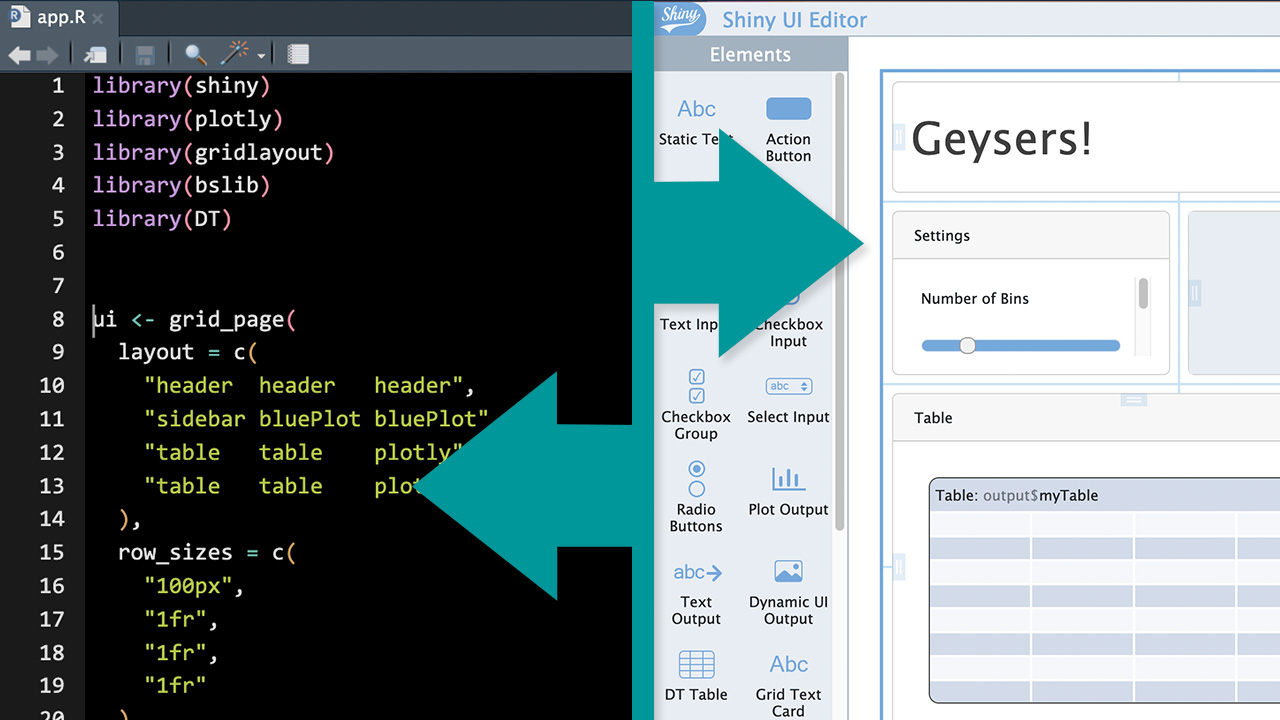Viewport: 1280px width, 720px height.
Task: Click the Shiny logo in header
Action: tap(681, 19)
